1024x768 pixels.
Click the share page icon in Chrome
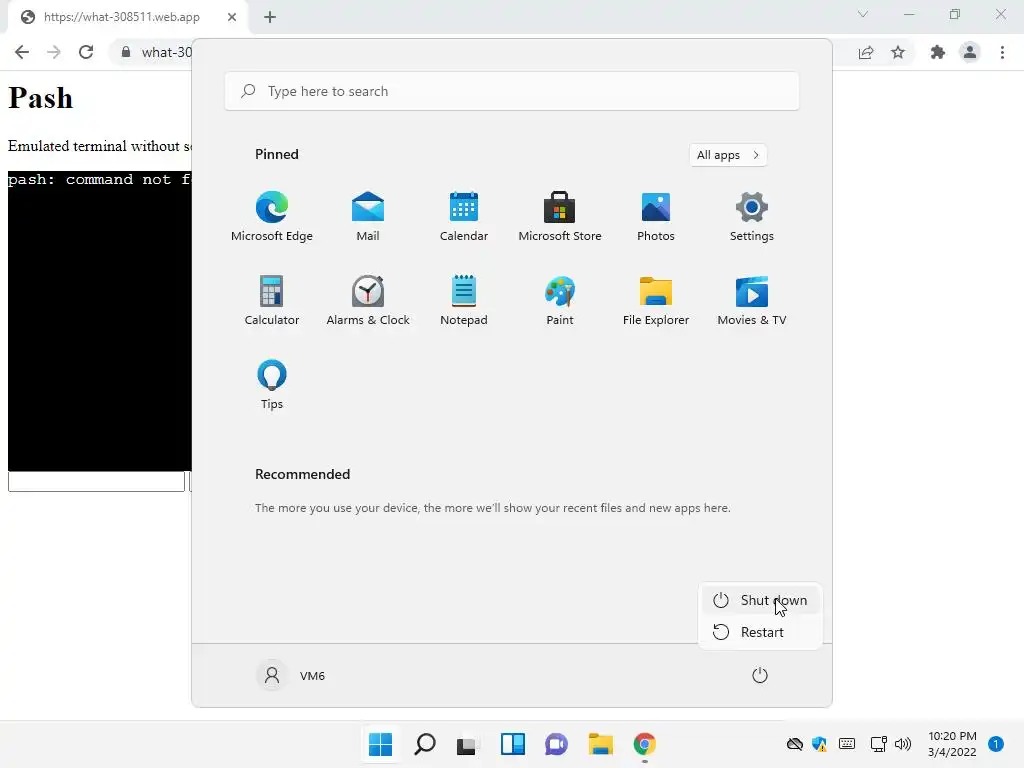click(x=866, y=52)
